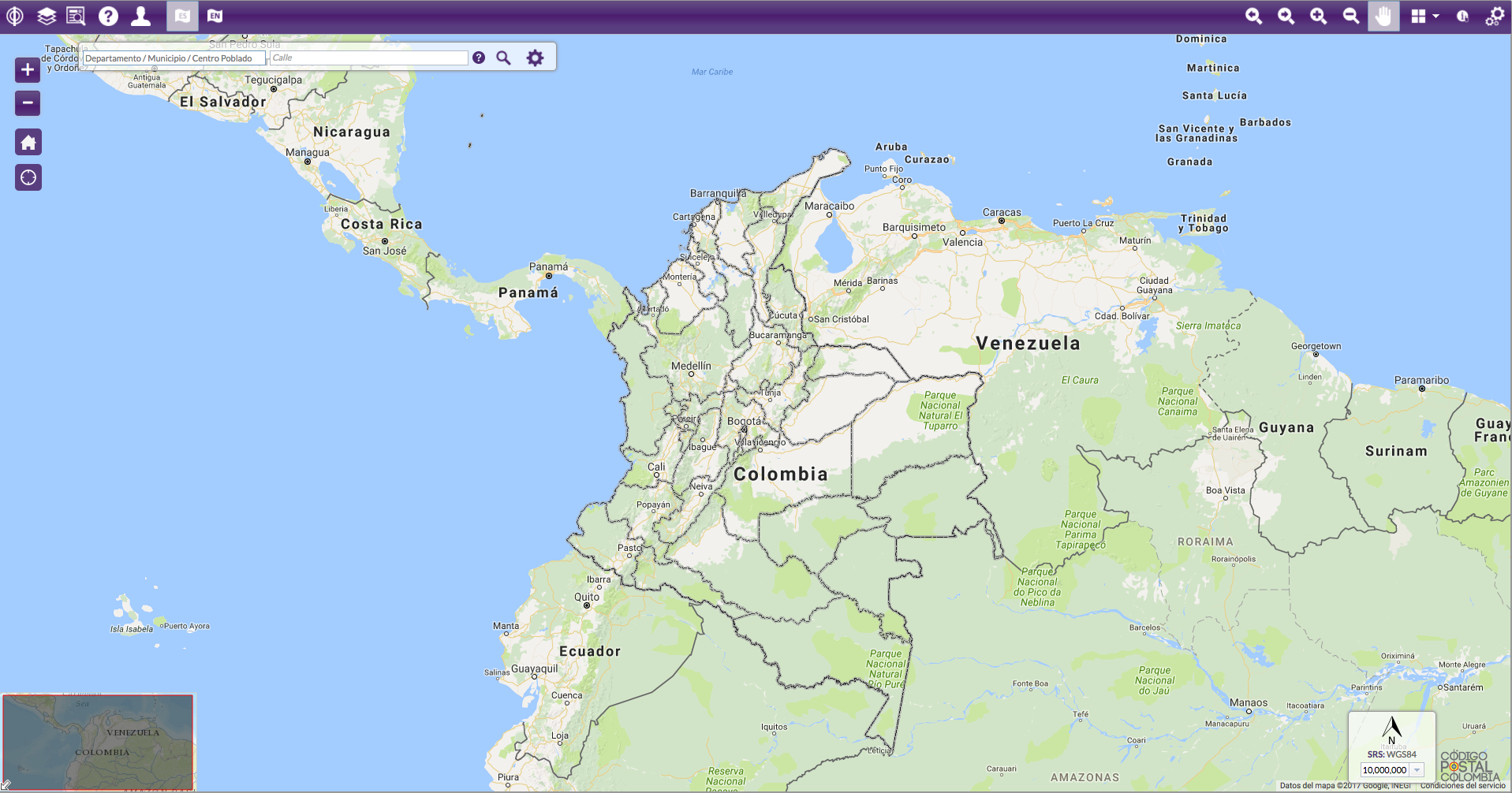Viewport: 1512px width, 793px height.
Task: Switch language to Spanish (ES flag)
Action: click(182, 16)
